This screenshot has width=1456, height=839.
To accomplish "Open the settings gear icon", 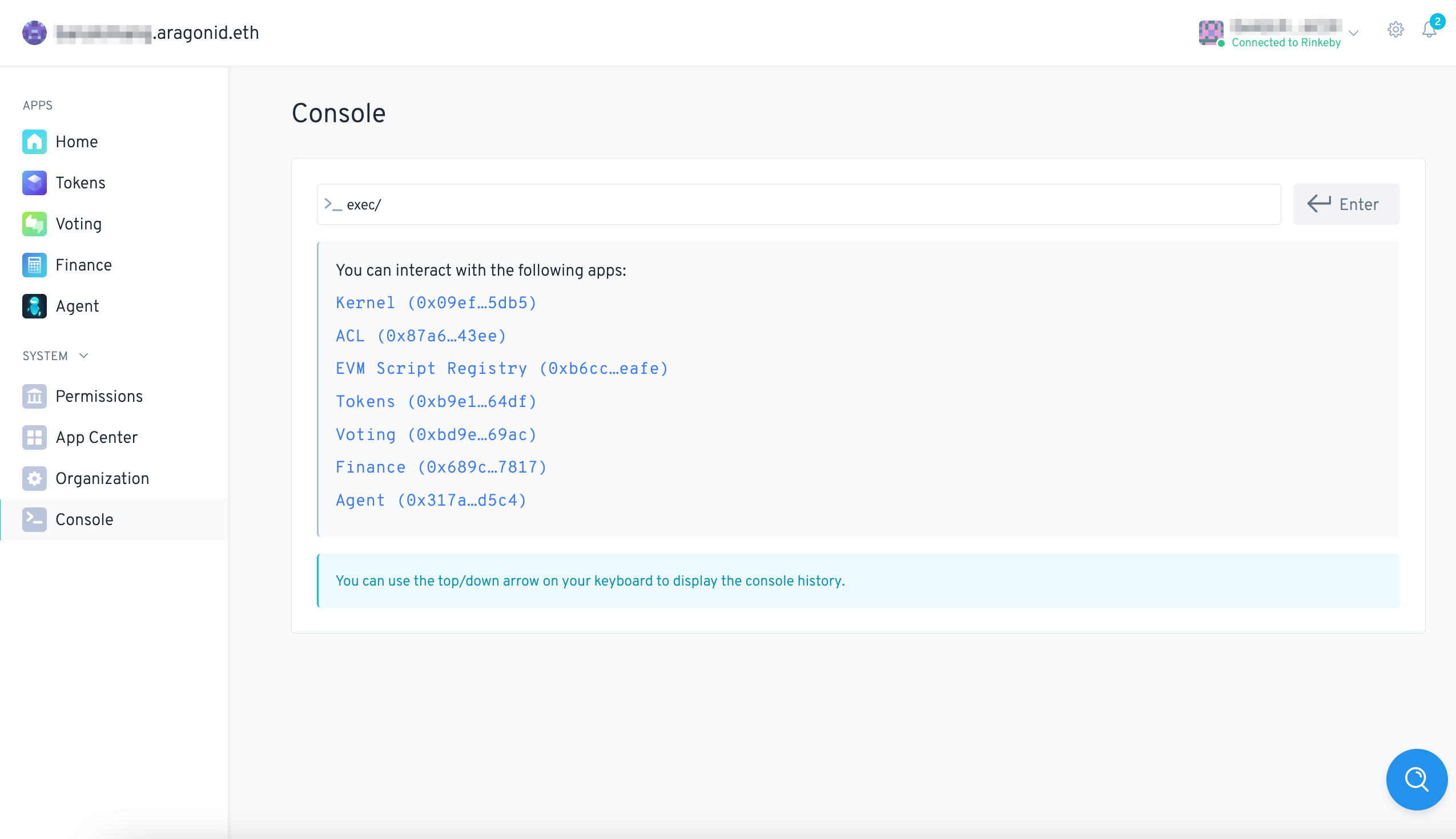I will pos(1395,29).
